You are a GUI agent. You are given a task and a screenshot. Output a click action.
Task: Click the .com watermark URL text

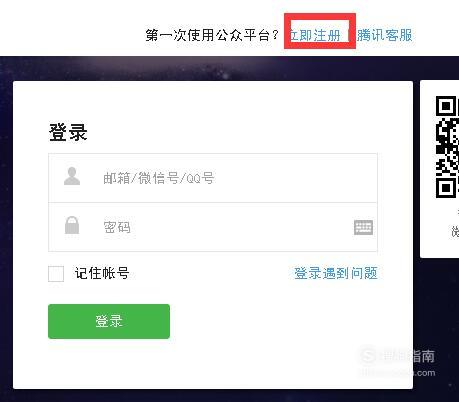[424, 373]
